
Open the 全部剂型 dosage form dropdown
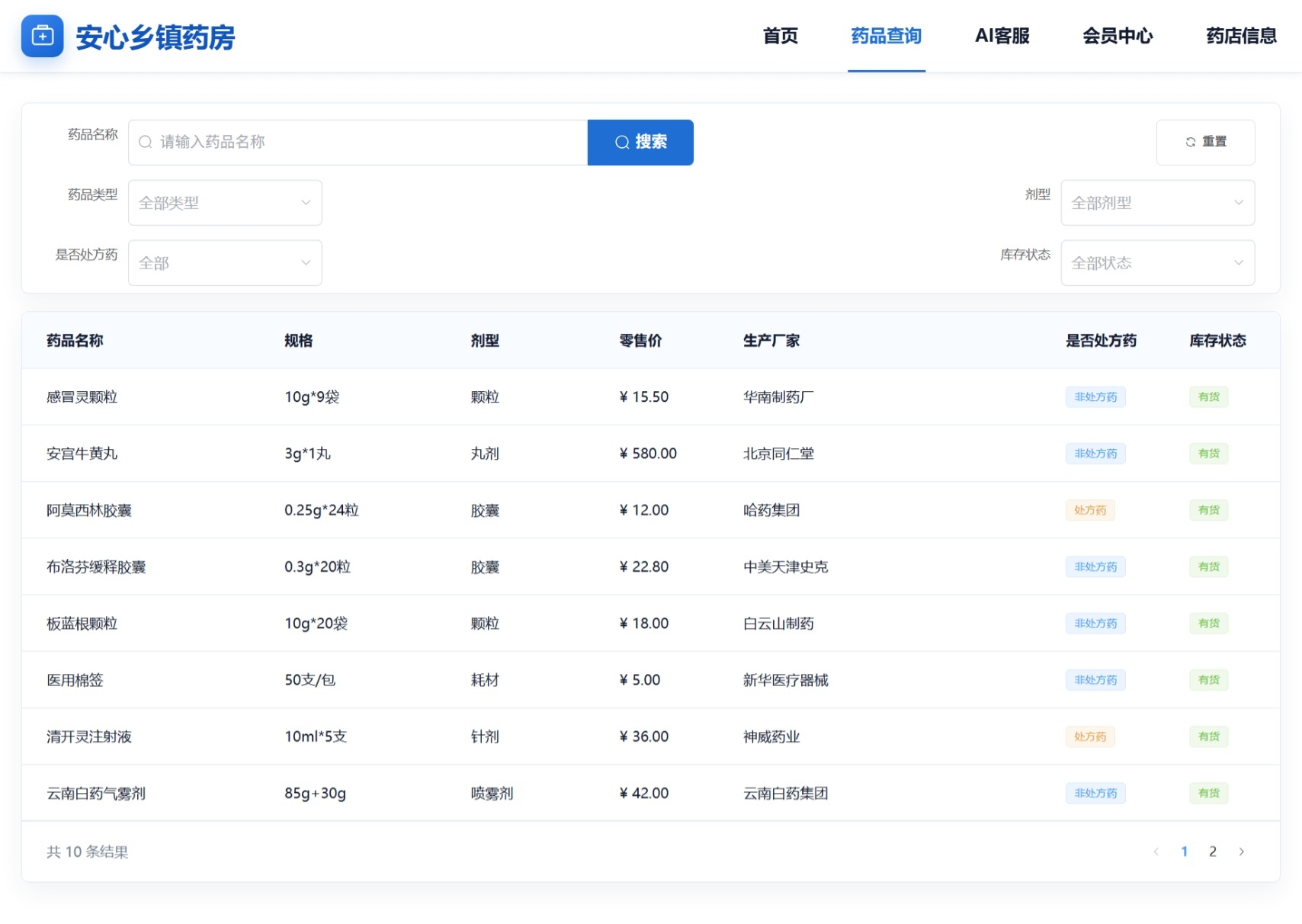1158,203
